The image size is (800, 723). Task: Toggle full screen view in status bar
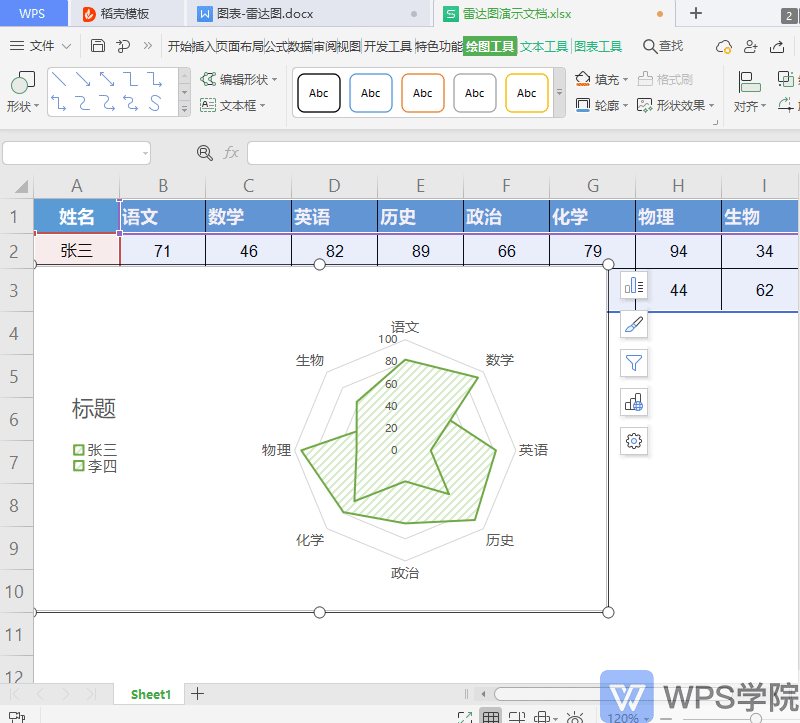464,717
